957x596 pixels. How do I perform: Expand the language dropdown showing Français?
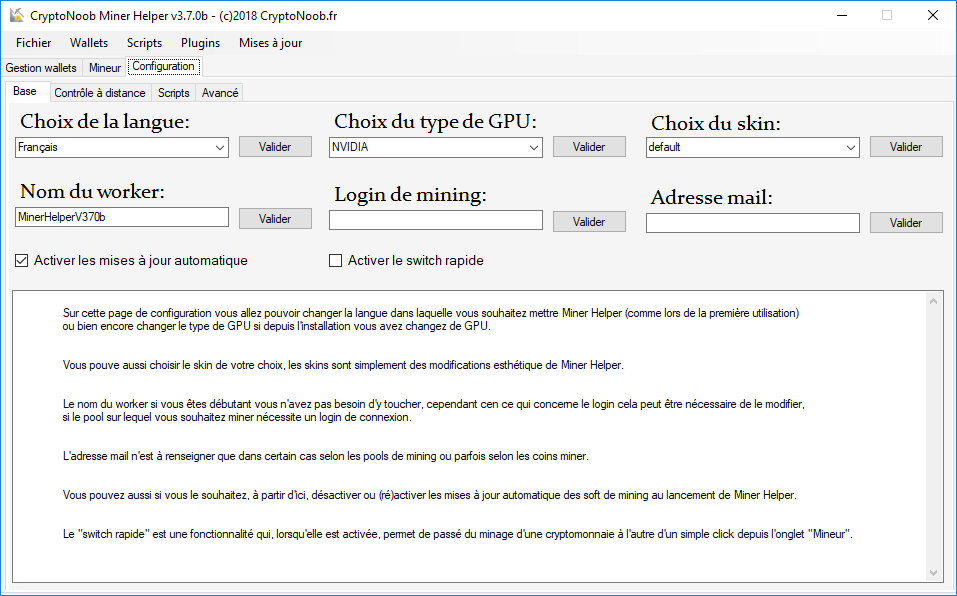click(x=220, y=148)
